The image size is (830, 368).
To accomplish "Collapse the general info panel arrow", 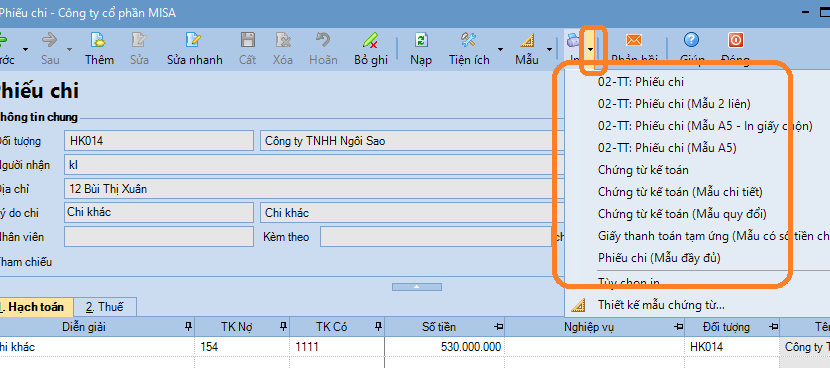I will 417,286.
